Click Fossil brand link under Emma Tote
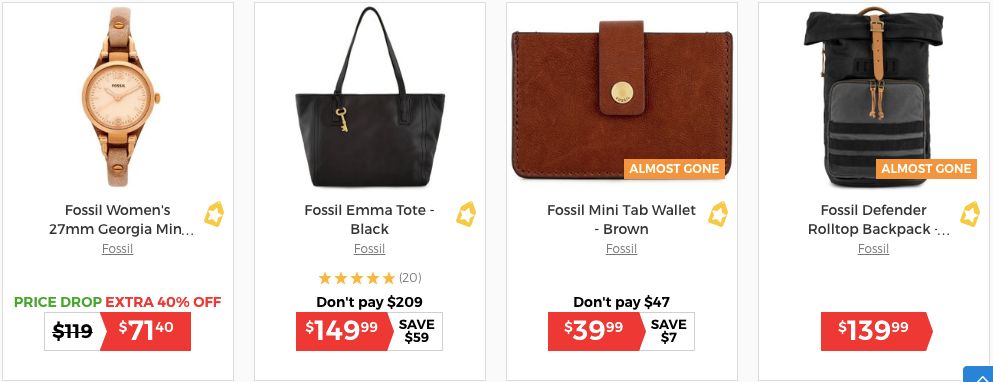This screenshot has height=382, width=993. click(370, 249)
